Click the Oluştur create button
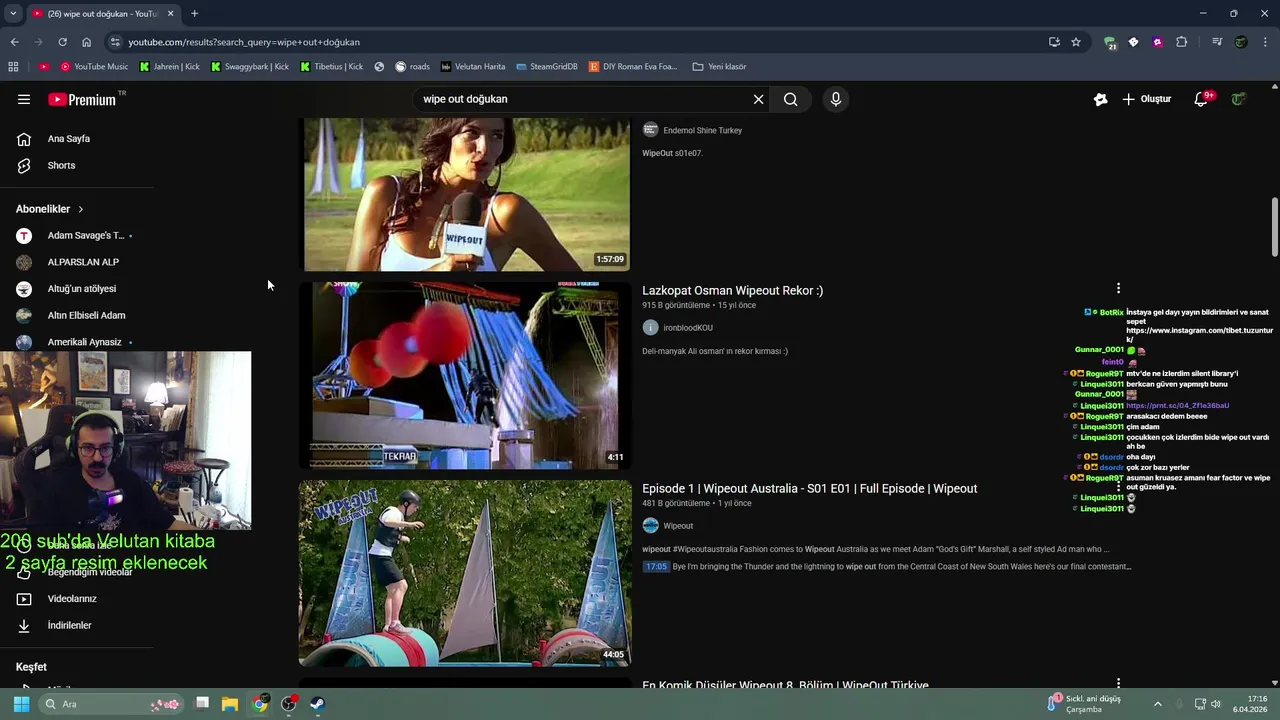The height and width of the screenshot is (720, 1280). tap(1146, 99)
